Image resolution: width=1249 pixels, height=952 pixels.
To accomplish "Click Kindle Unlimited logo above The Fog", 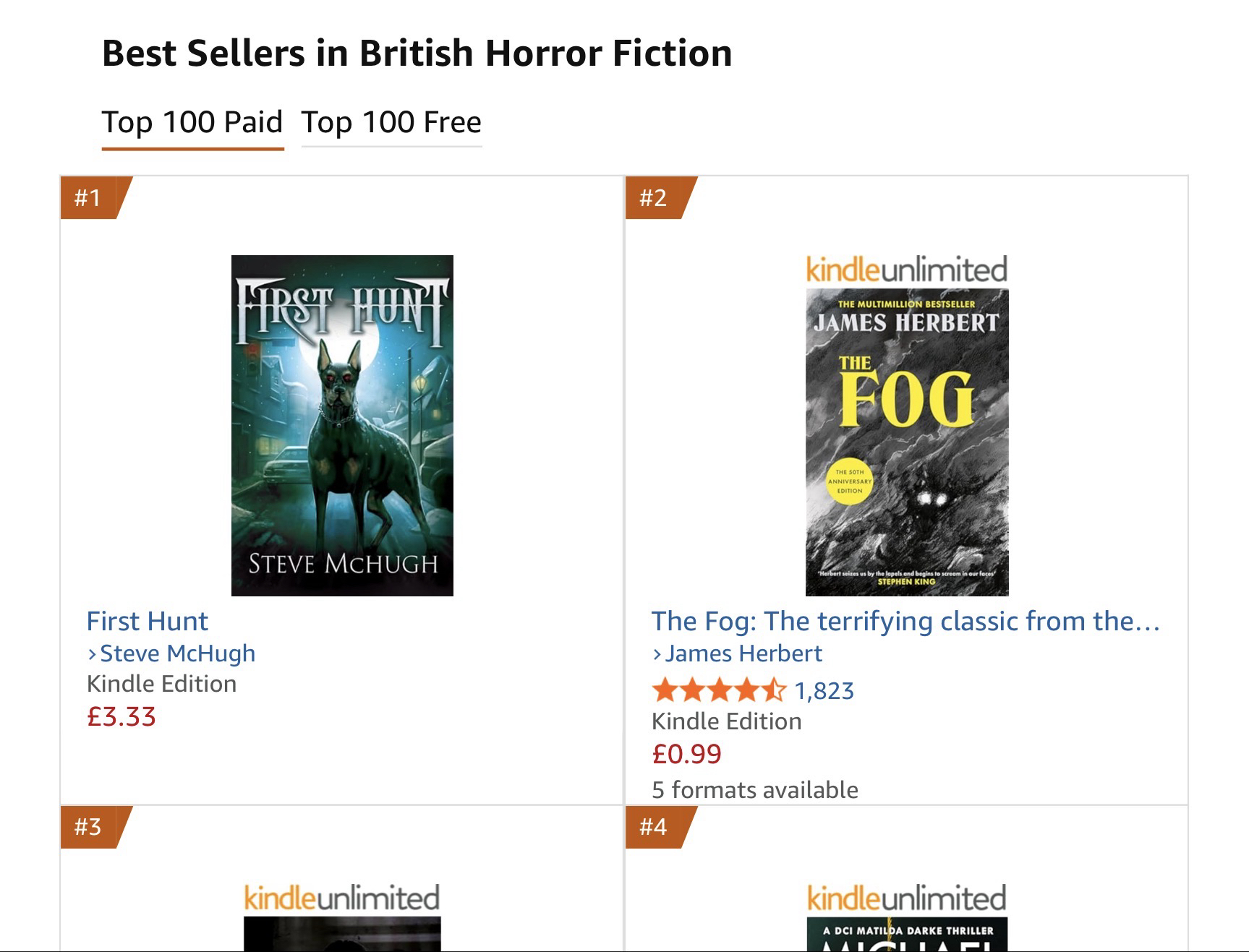I will coord(906,270).
